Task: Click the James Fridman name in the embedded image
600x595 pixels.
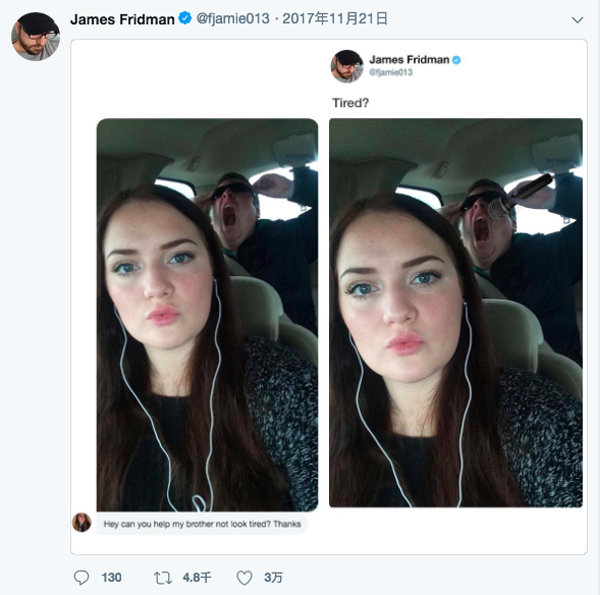Action: pos(409,60)
